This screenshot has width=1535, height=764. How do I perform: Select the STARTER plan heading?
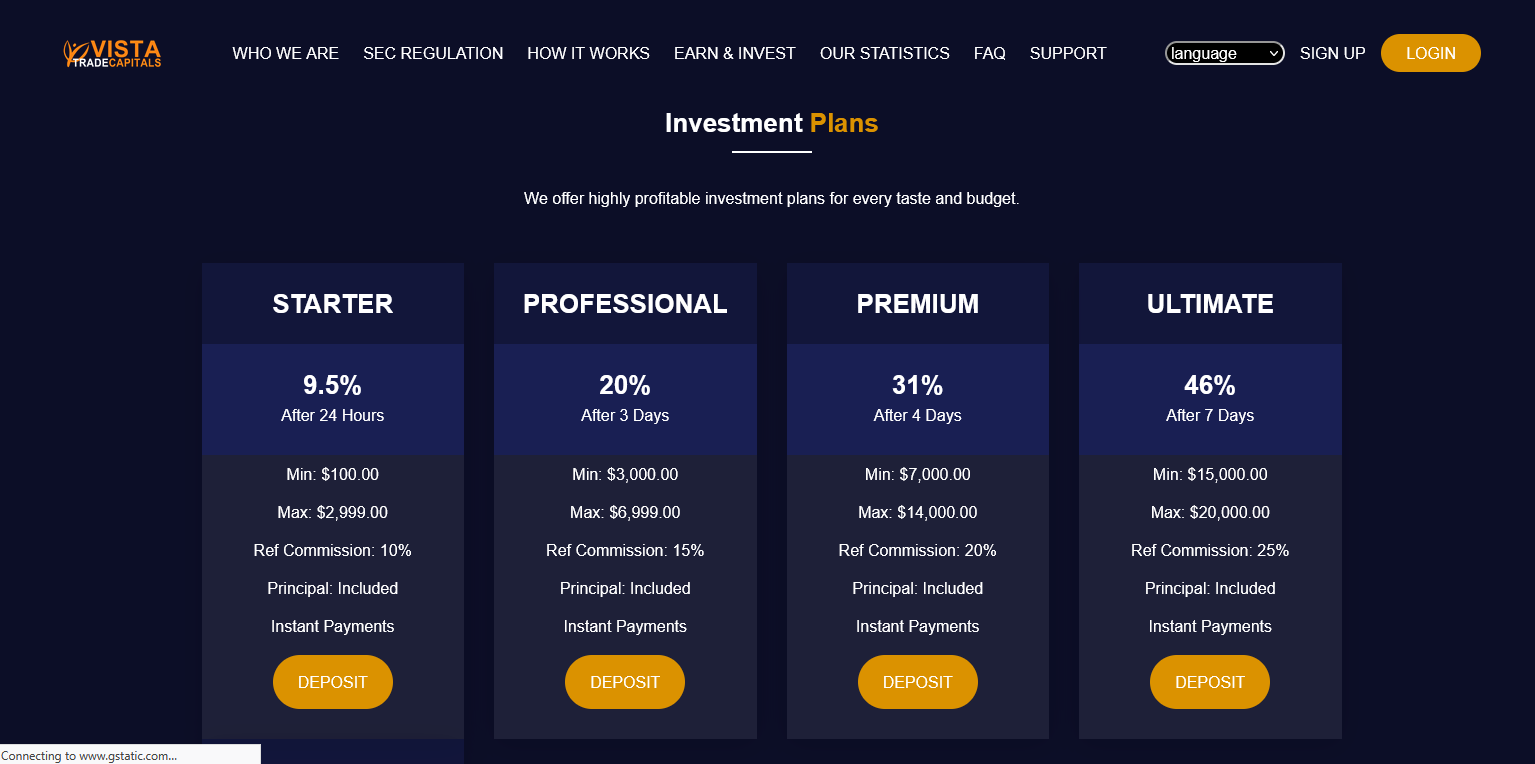[333, 304]
